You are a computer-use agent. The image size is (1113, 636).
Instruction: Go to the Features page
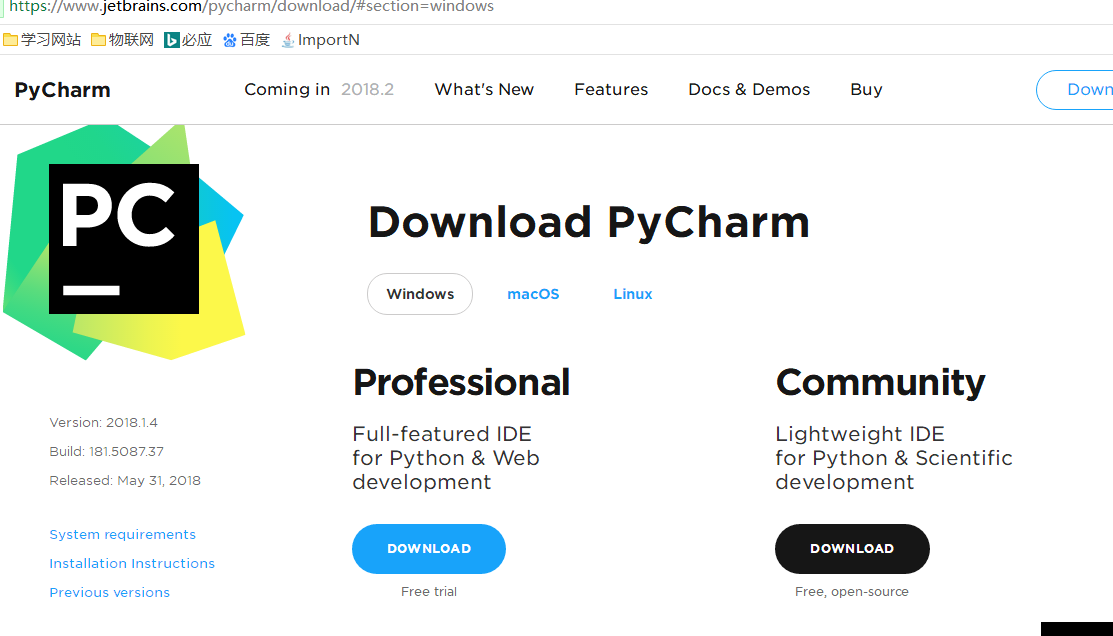[x=611, y=89]
